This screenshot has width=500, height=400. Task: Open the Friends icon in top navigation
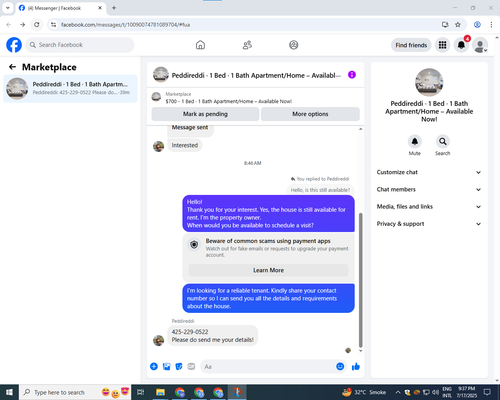coord(247,45)
